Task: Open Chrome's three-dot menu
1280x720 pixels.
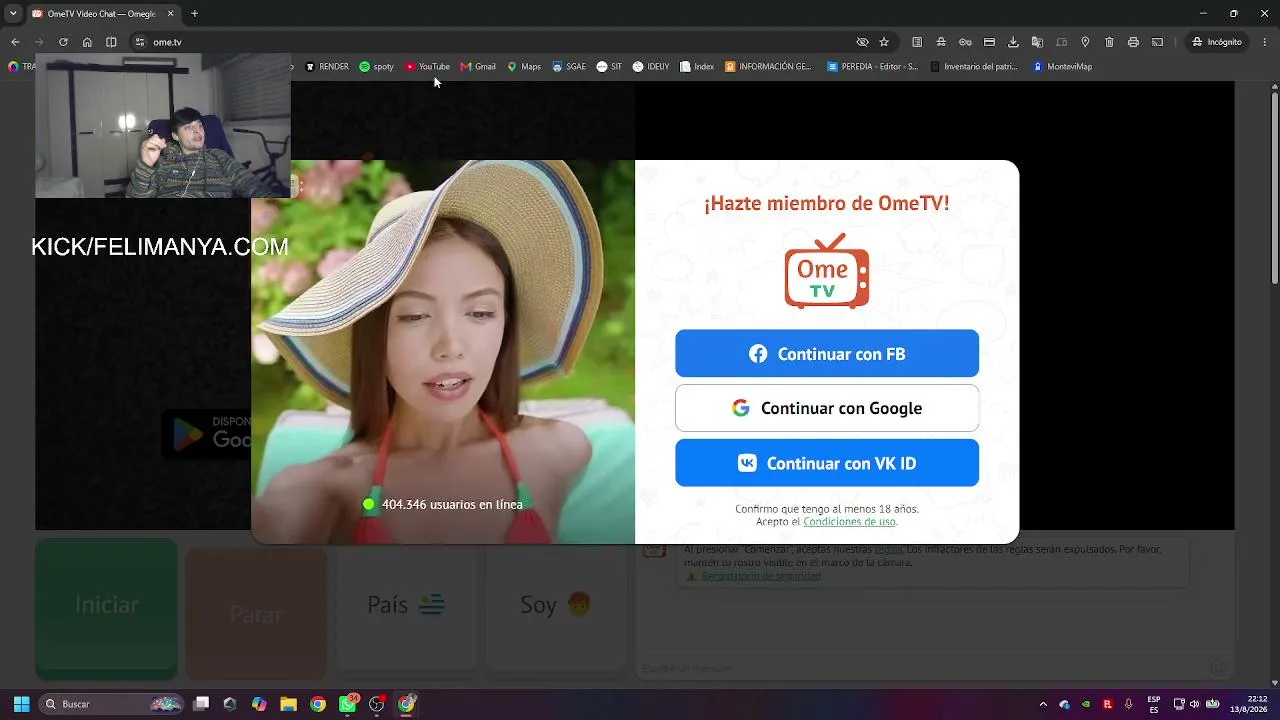Action: (x=1264, y=42)
